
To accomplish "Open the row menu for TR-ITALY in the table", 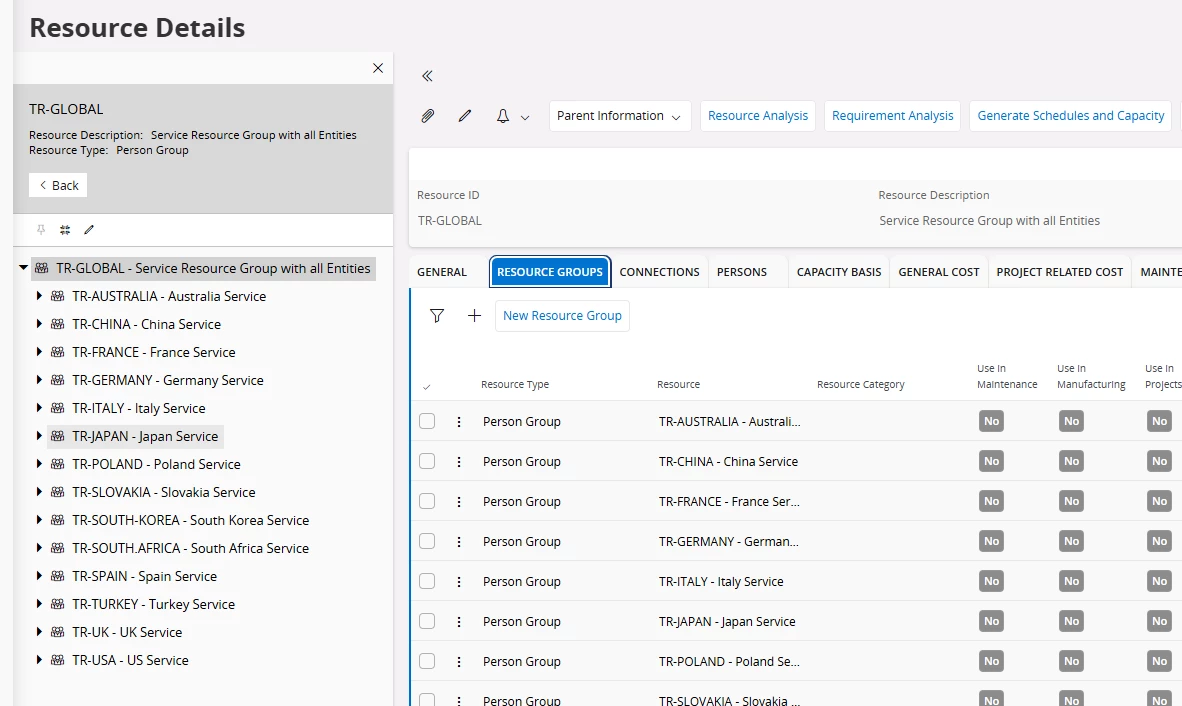I will coord(458,582).
